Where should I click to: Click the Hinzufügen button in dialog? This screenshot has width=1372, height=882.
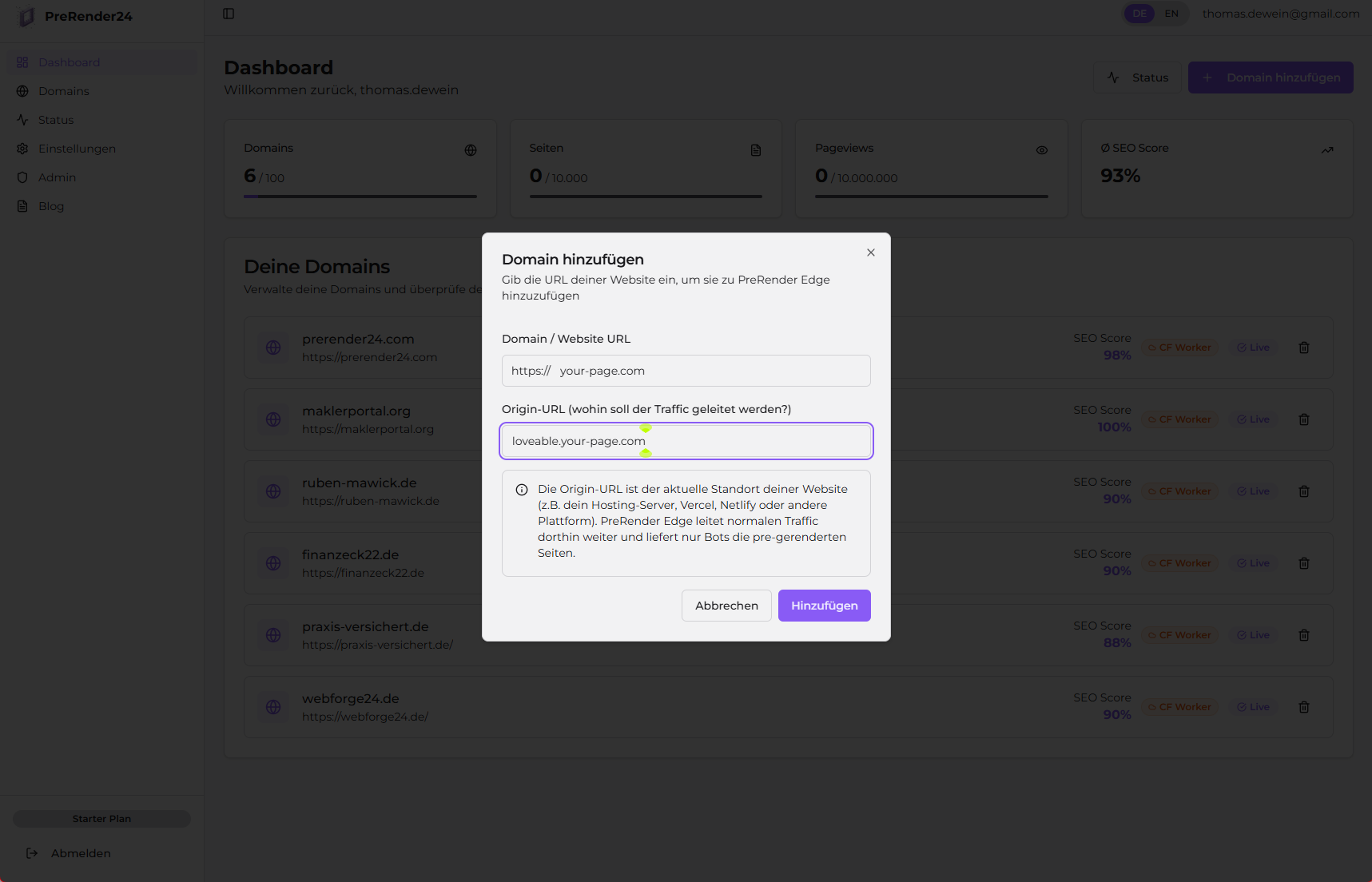click(825, 606)
